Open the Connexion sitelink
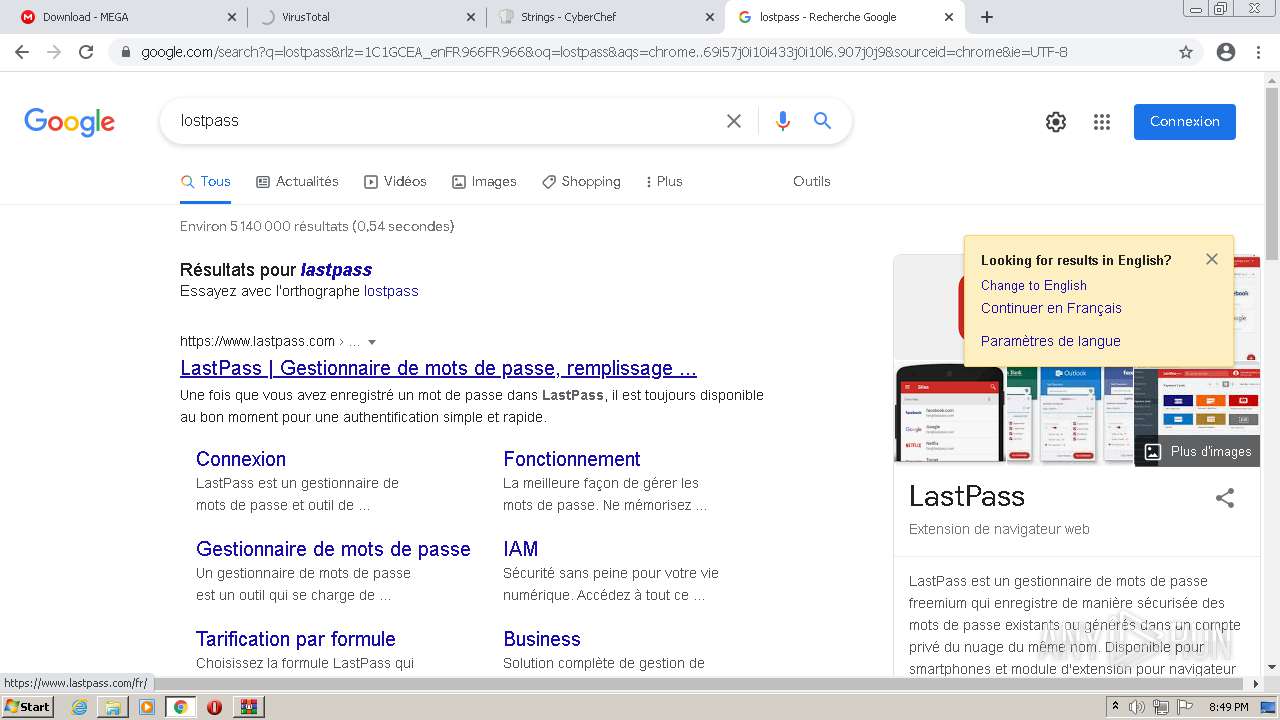 (x=241, y=459)
